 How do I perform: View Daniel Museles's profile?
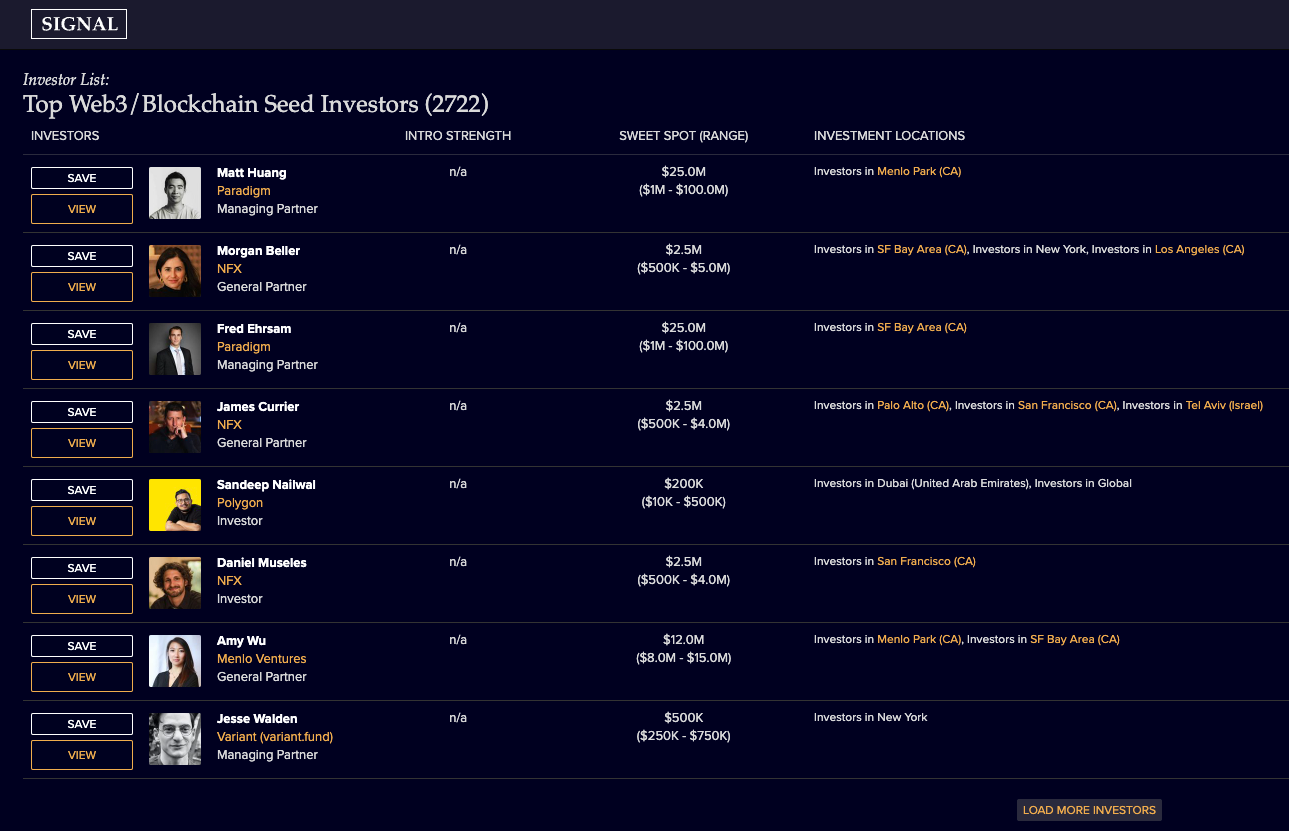pyautogui.click(x=82, y=599)
